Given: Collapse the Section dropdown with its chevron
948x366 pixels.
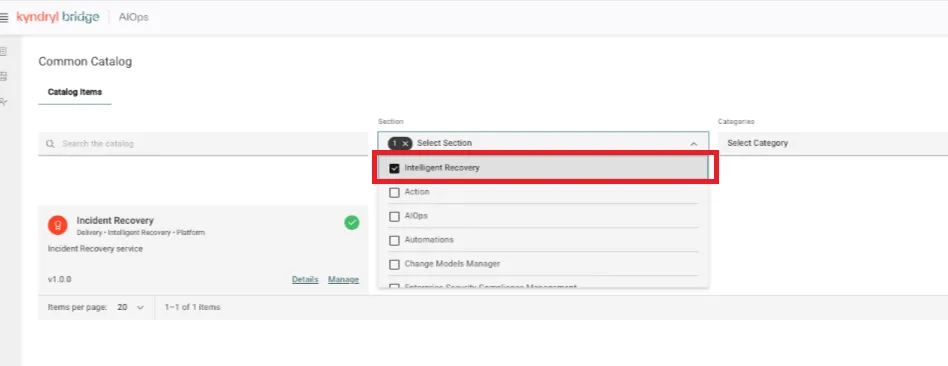Looking at the screenshot, I should 693,144.
